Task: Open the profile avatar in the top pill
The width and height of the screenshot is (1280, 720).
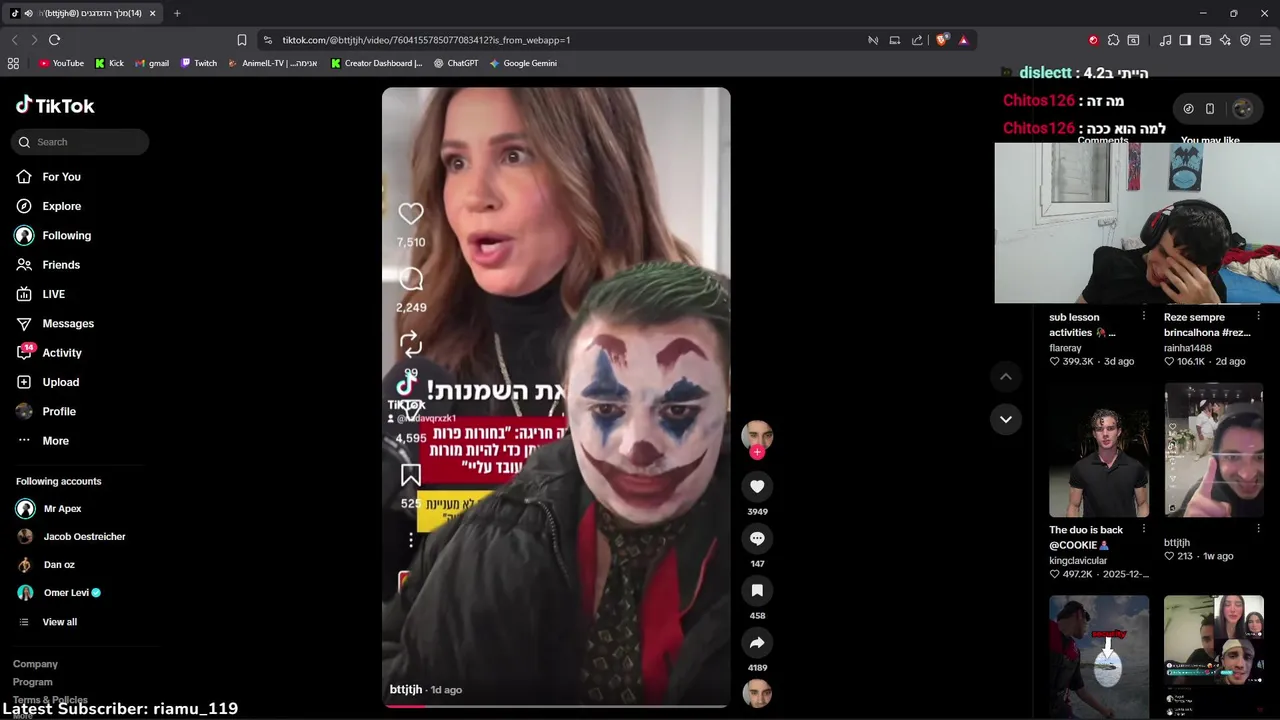Action: 1242,109
